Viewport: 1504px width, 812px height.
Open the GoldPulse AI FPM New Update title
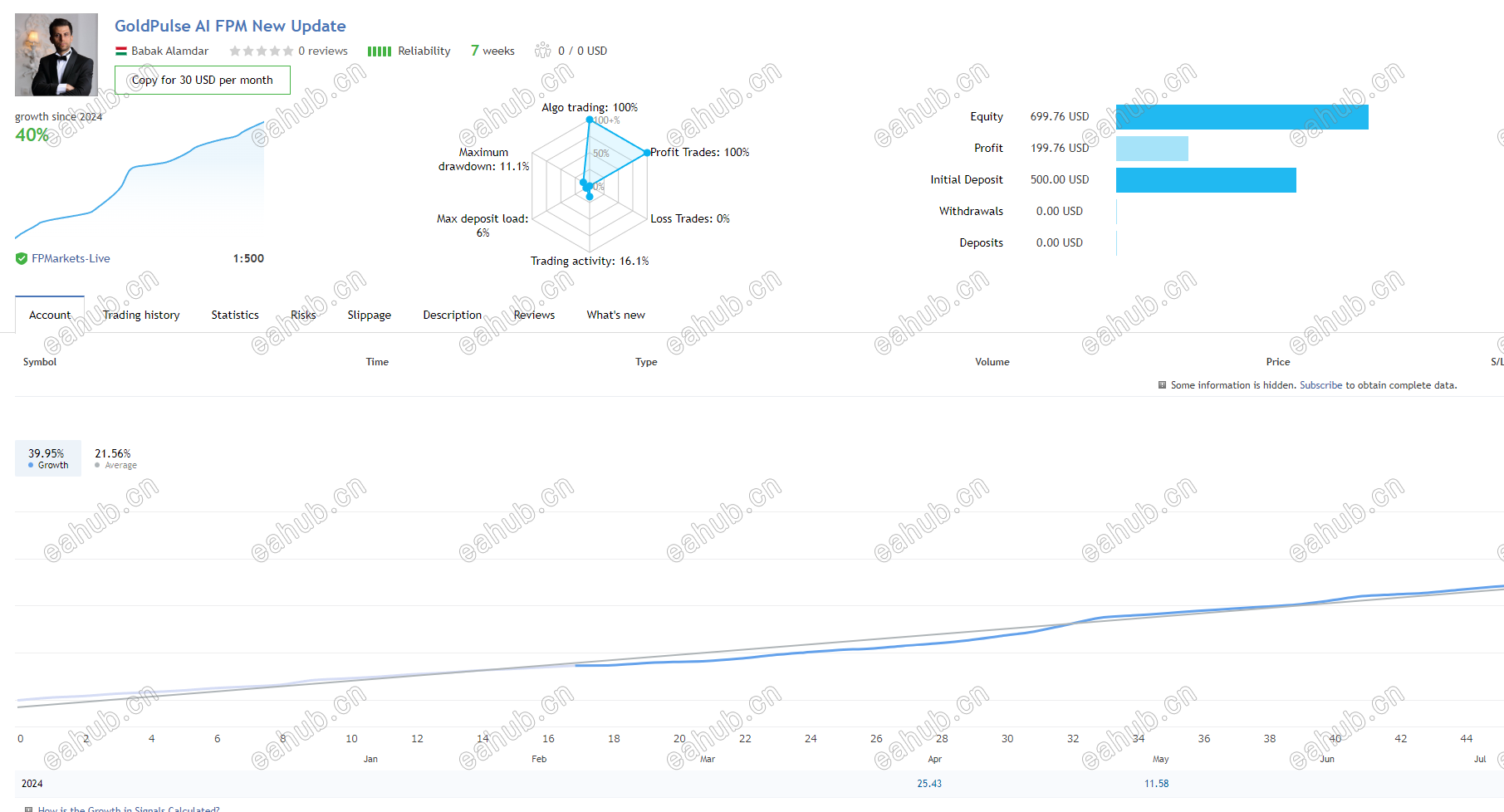click(230, 27)
